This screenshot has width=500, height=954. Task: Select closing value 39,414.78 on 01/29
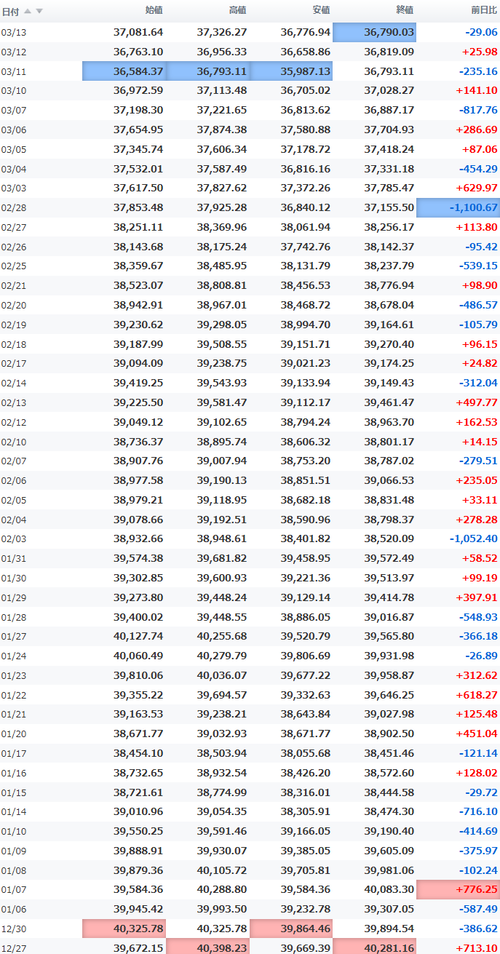[x=389, y=597]
